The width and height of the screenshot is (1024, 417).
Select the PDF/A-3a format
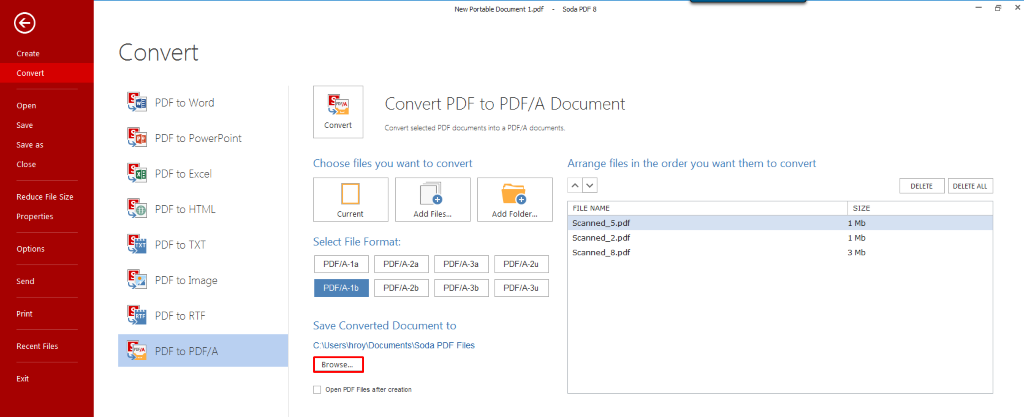461,264
